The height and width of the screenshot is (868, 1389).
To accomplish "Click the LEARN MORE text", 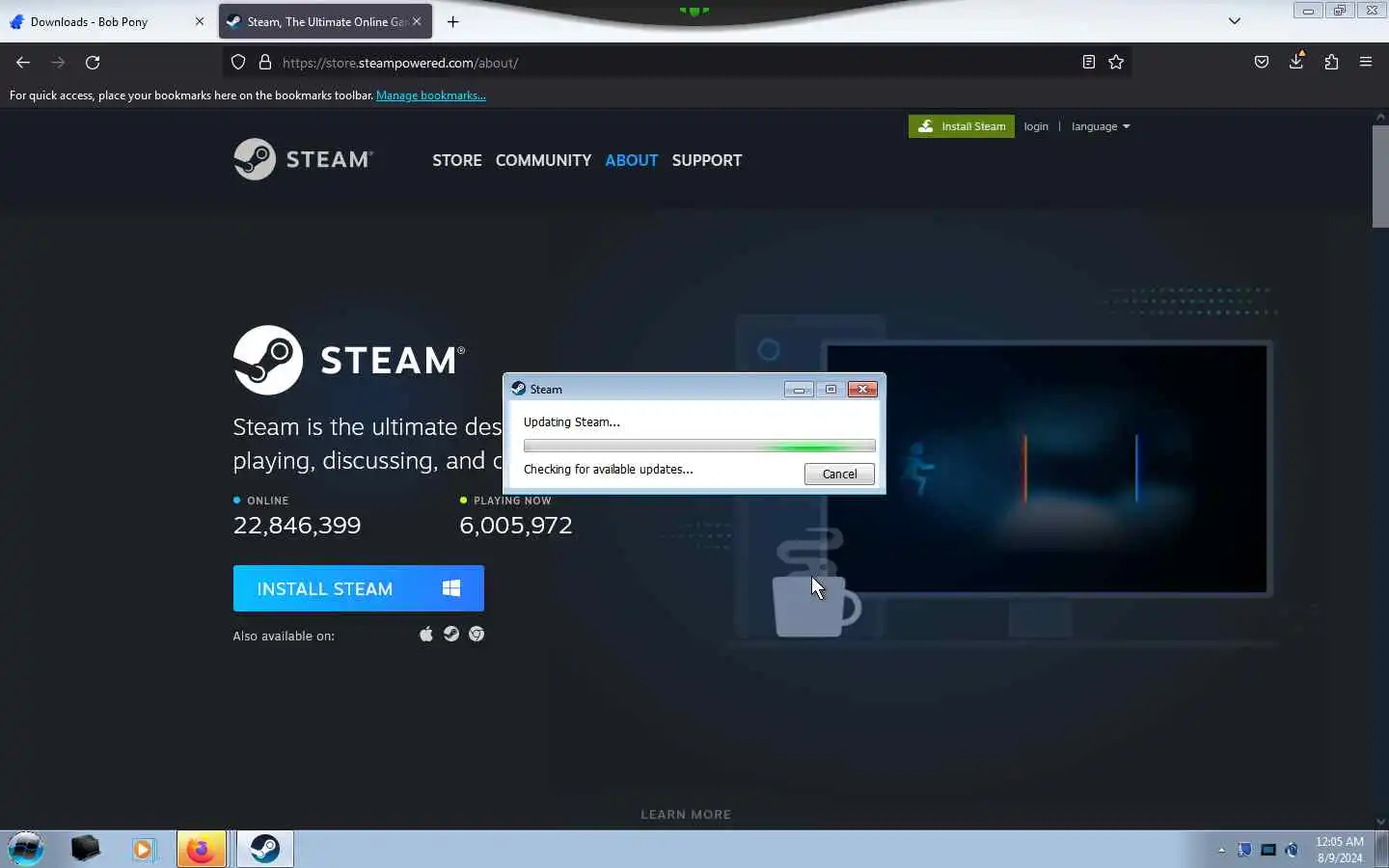I will point(686,814).
